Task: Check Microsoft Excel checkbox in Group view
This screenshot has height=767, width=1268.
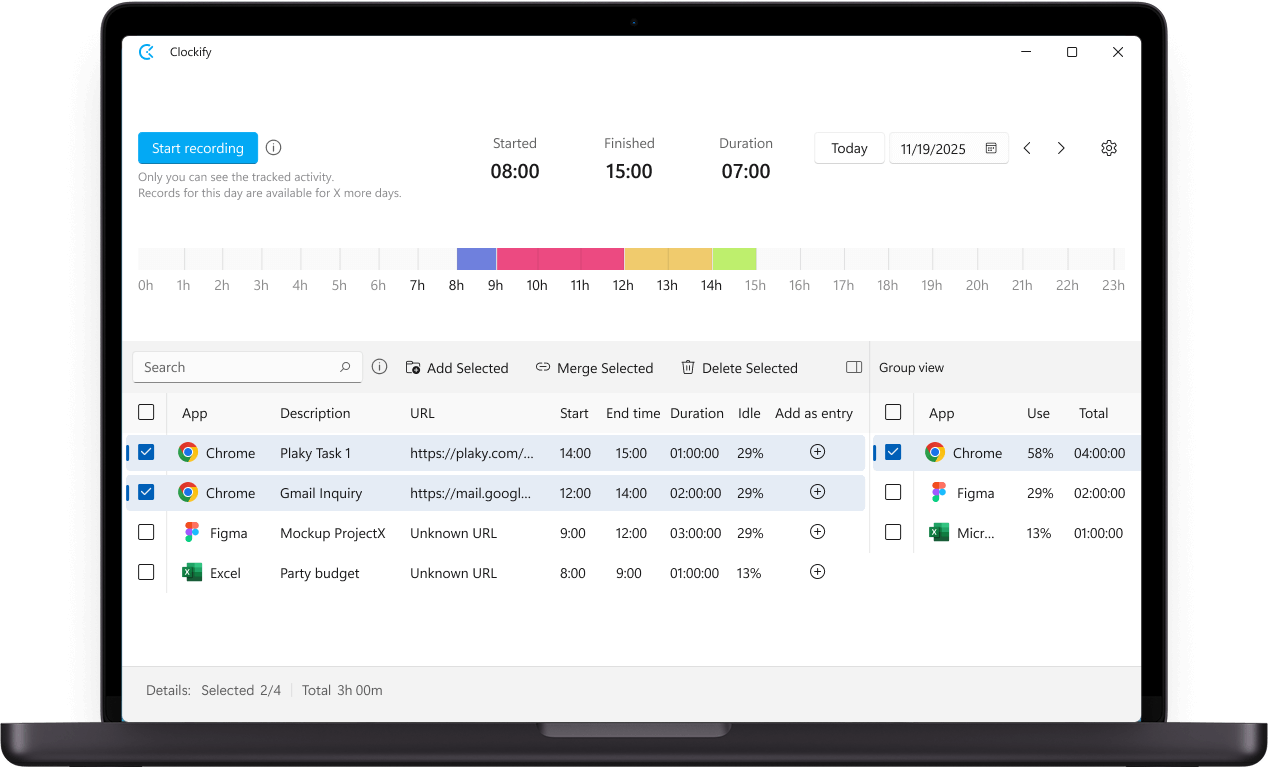Action: coord(893,532)
